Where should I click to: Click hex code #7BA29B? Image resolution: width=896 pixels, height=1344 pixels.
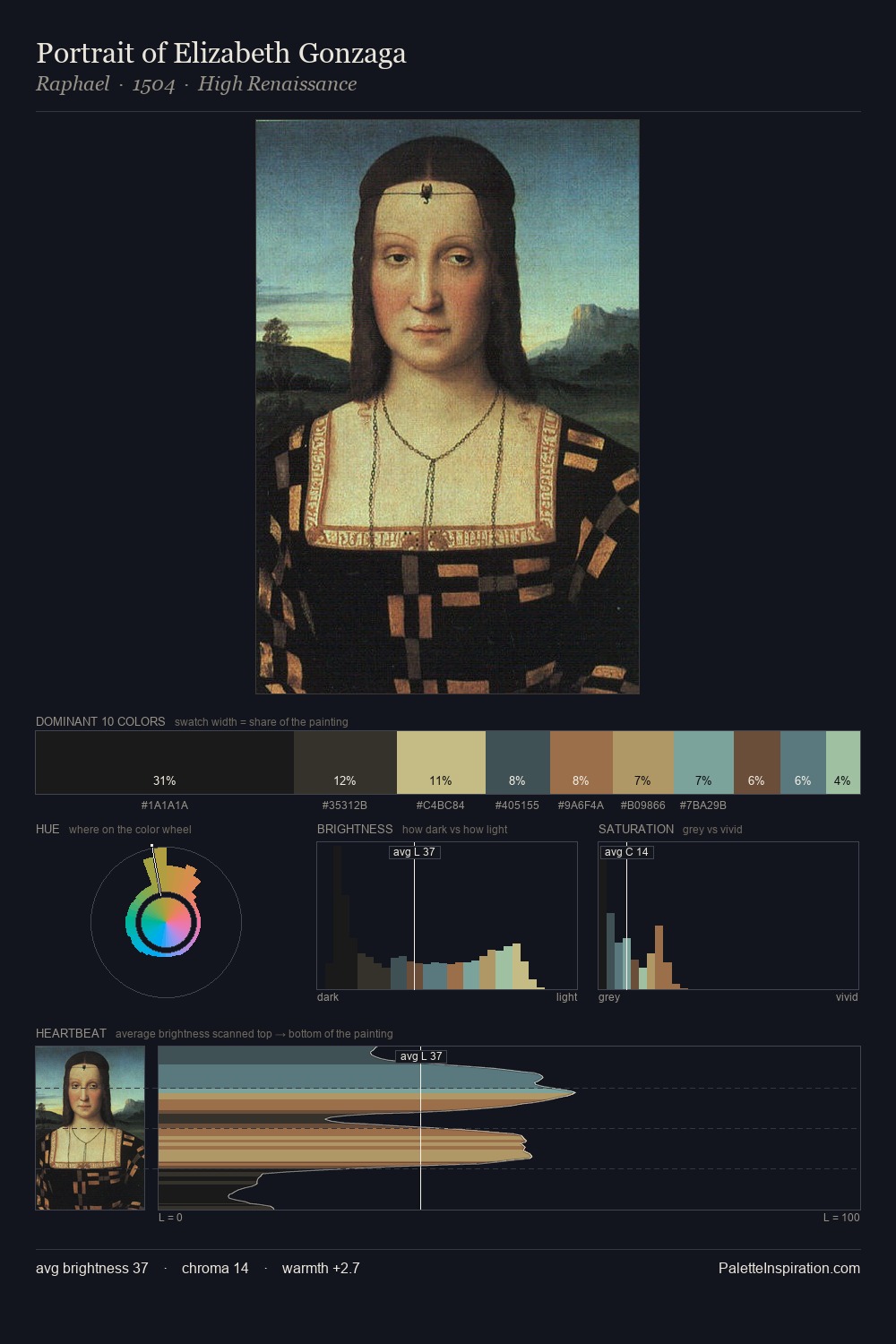click(703, 806)
